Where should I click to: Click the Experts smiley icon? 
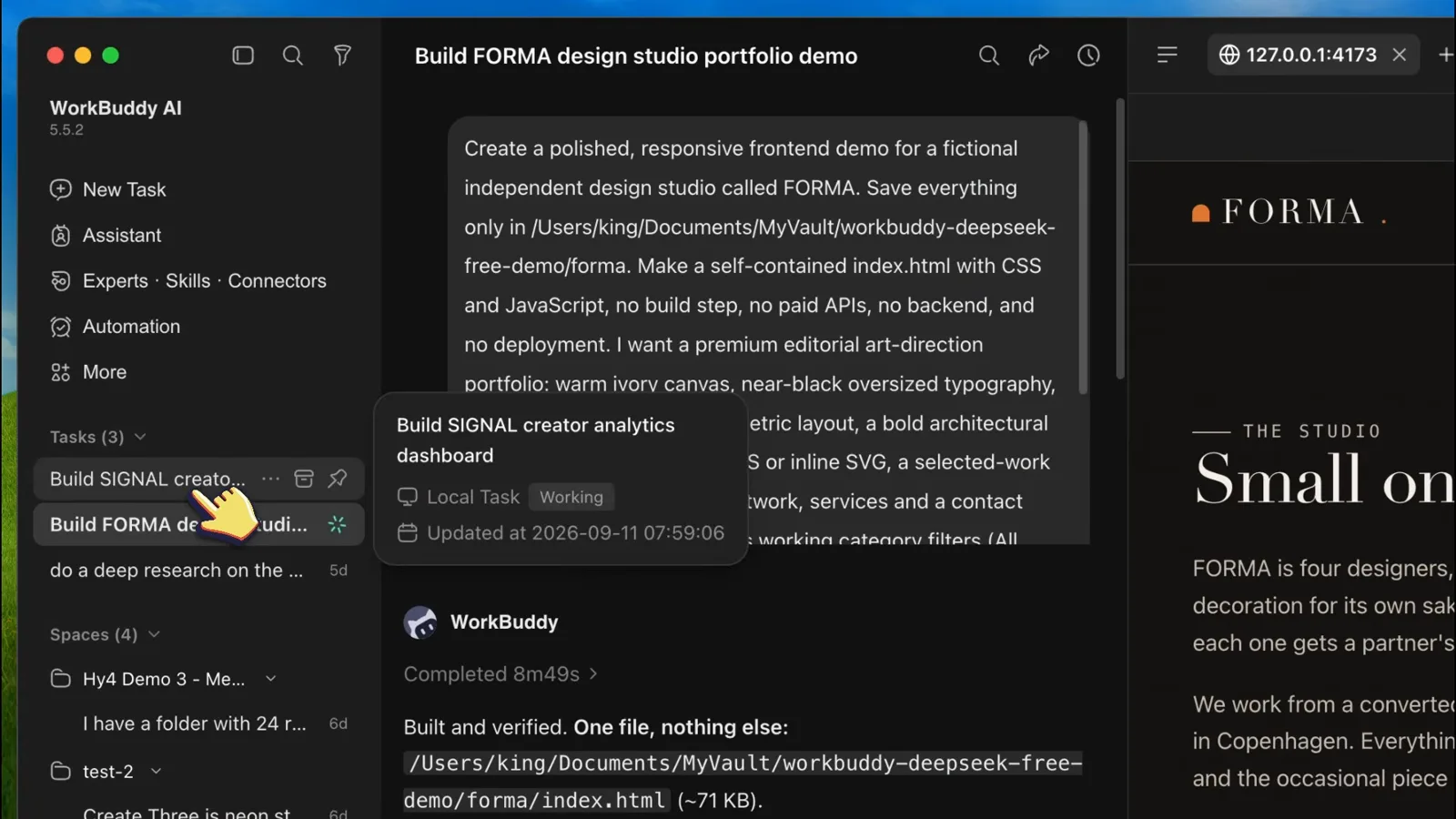pos(60,280)
